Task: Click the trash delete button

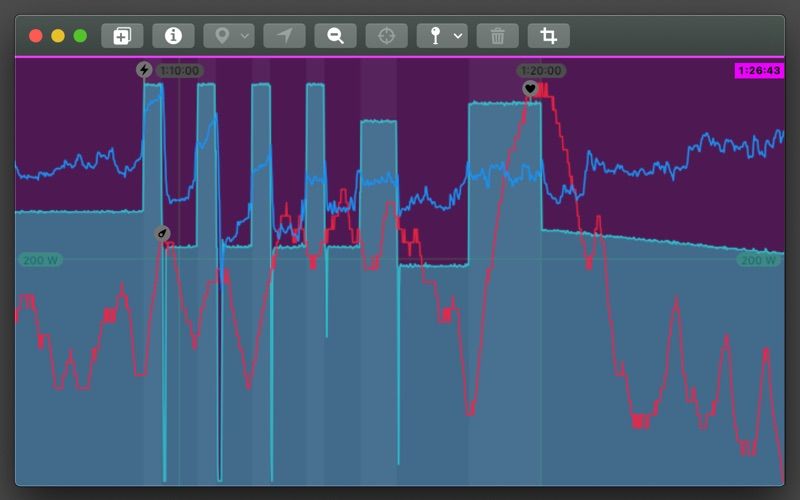Action: [497, 36]
